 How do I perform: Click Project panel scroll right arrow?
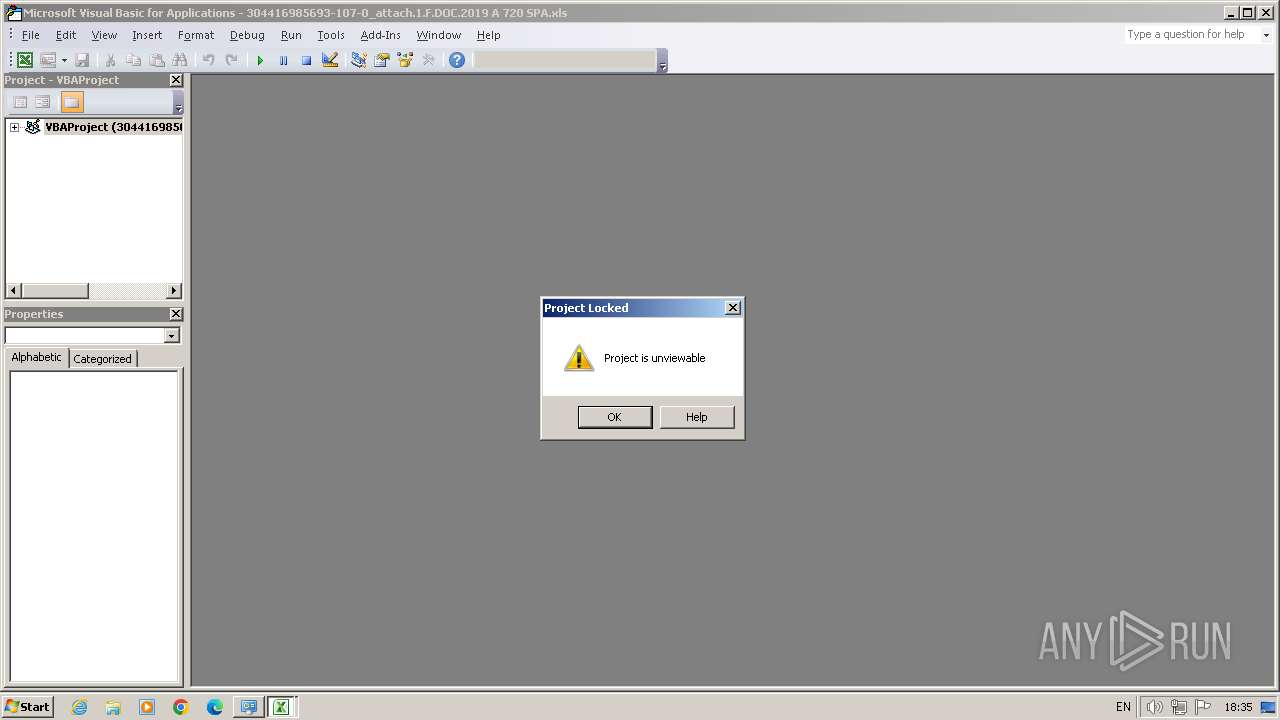click(x=174, y=291)
